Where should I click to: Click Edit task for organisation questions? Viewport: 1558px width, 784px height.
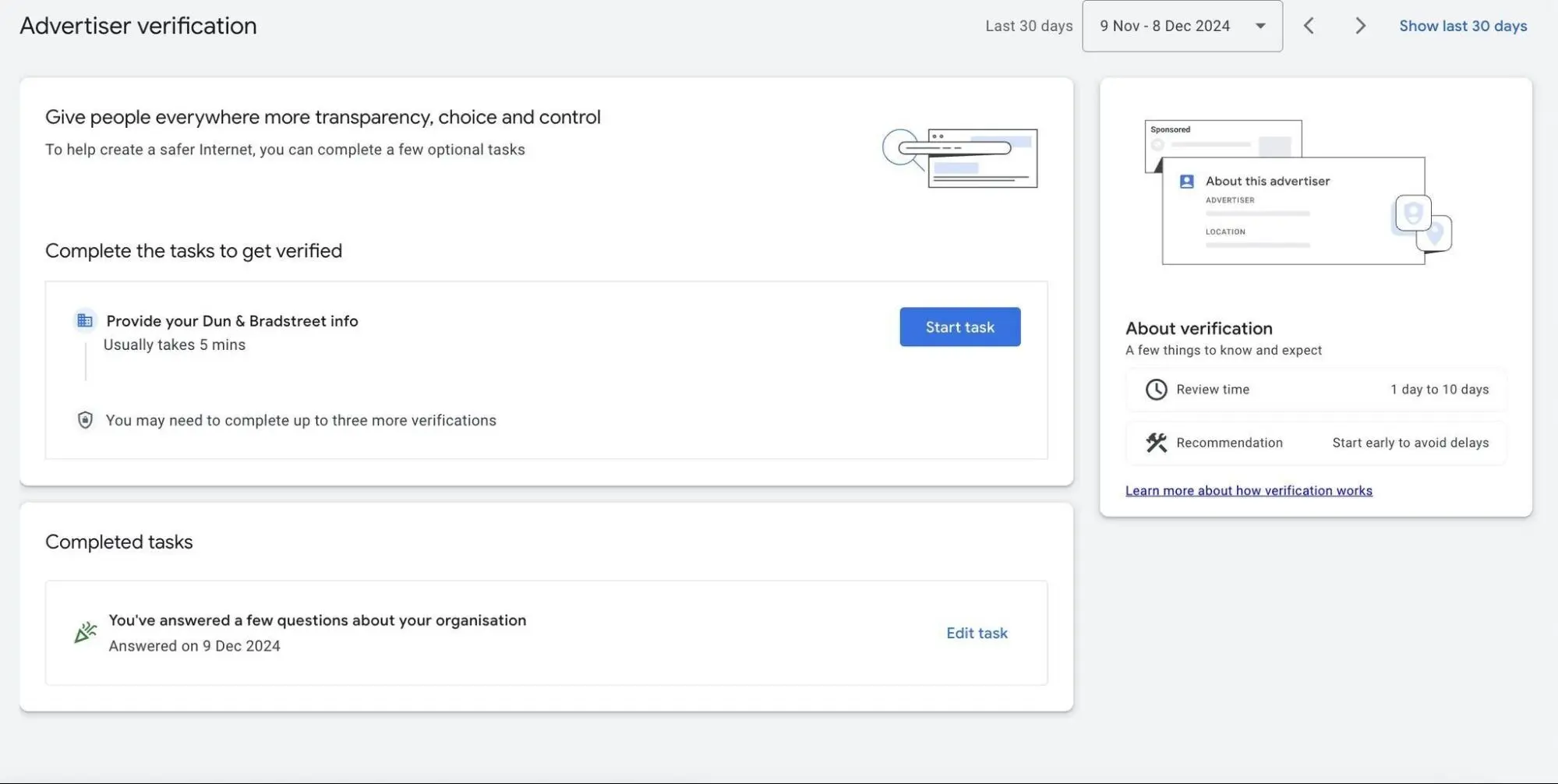pyautogui.click(x=977, y=633)
